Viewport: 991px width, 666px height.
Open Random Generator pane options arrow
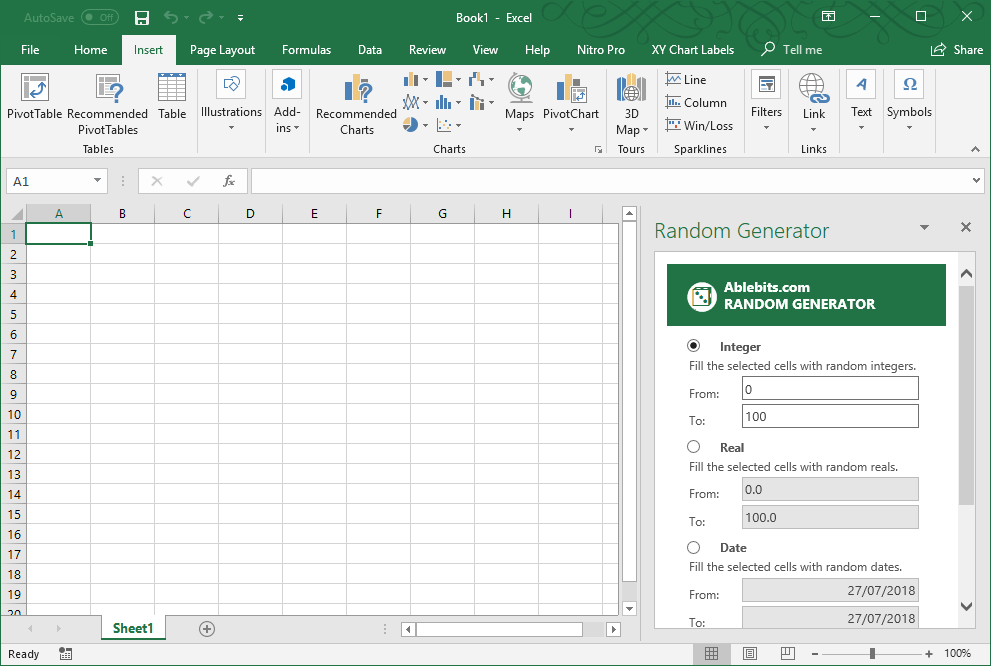coord(925,228)
